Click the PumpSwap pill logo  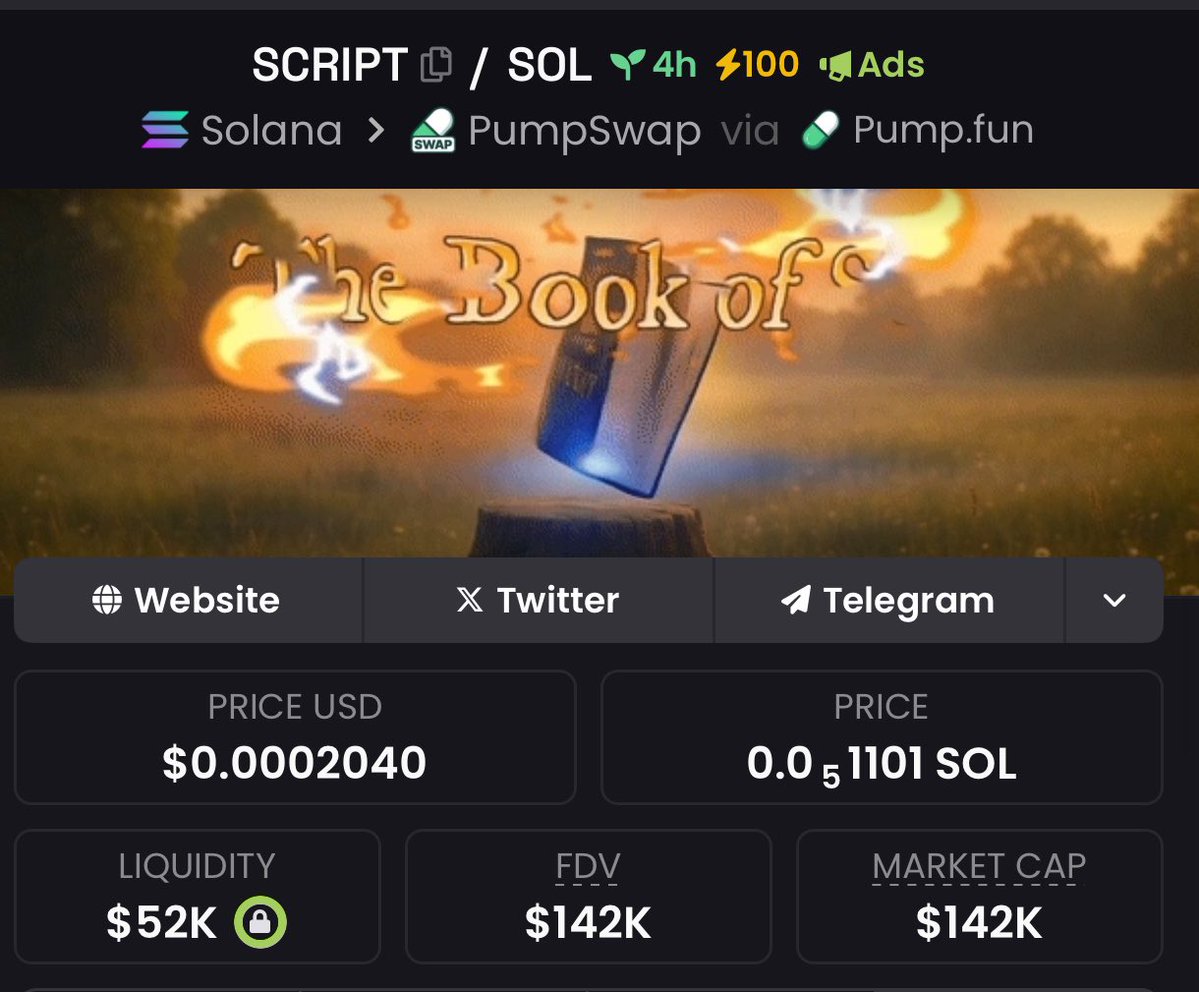[x=434, y=130]
